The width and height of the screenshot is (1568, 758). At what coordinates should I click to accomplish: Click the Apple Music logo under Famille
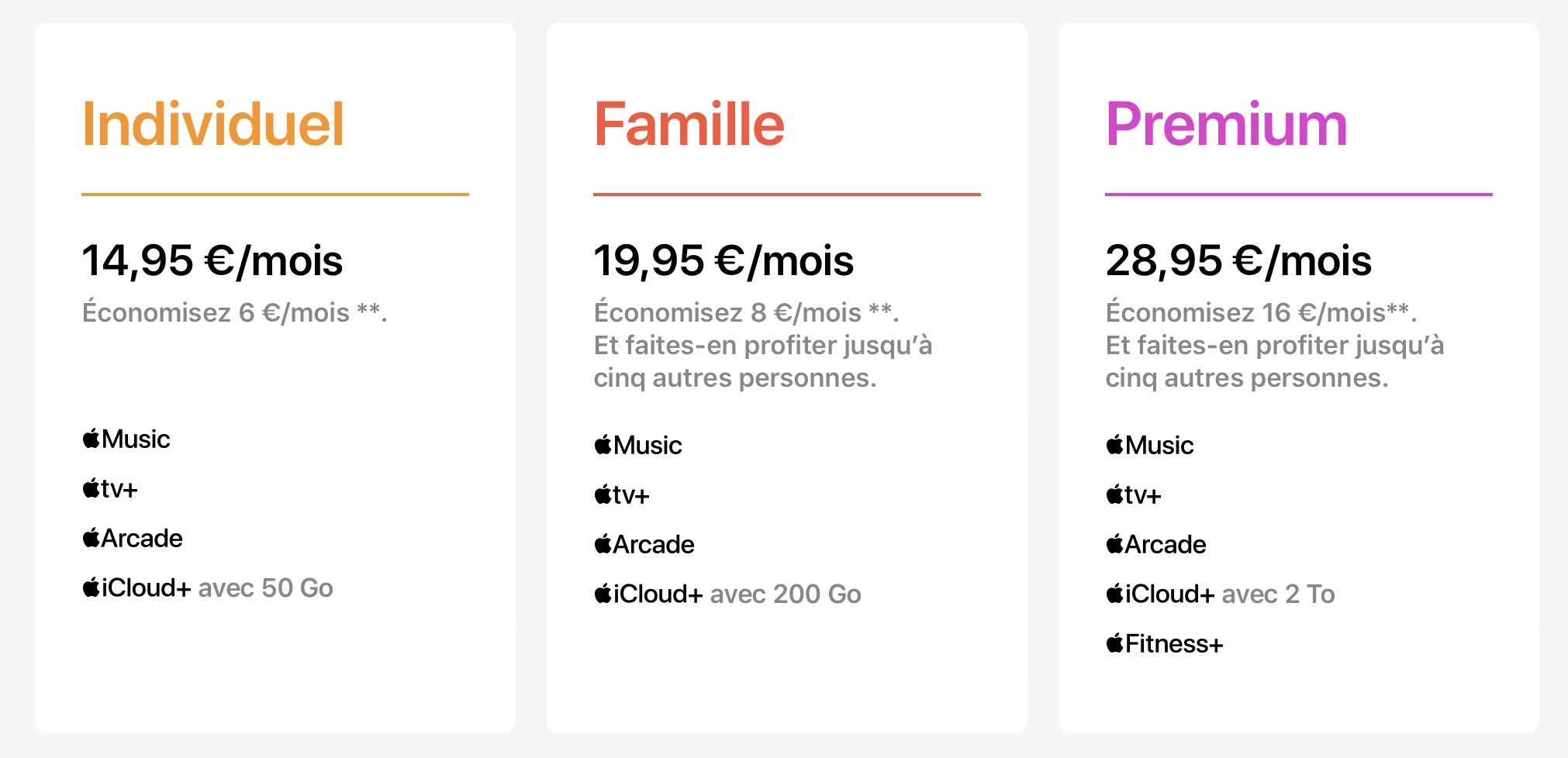click(x=638, y=445)
